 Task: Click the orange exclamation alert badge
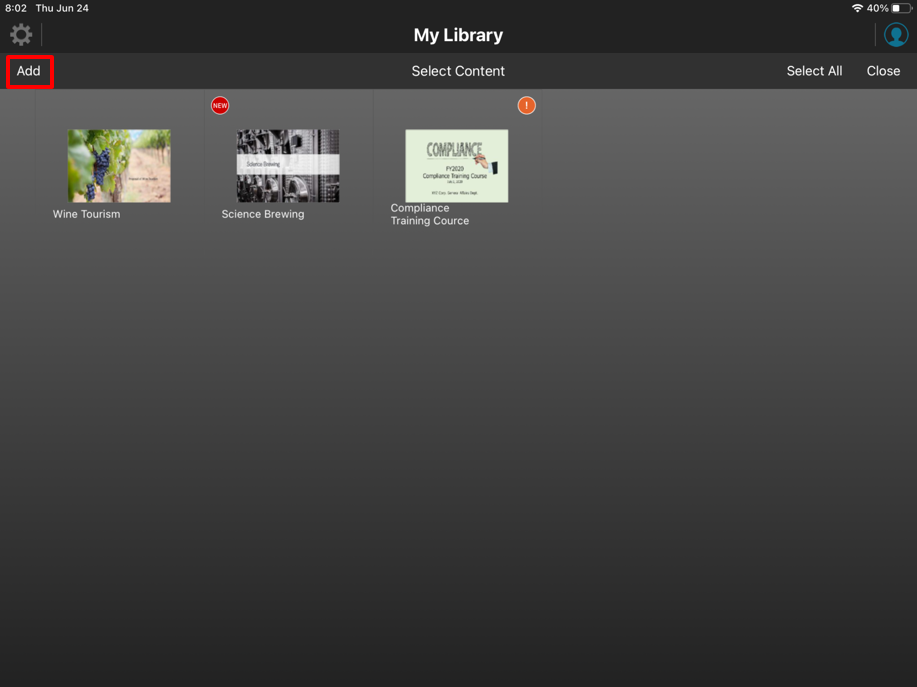[x=526, y=105]
